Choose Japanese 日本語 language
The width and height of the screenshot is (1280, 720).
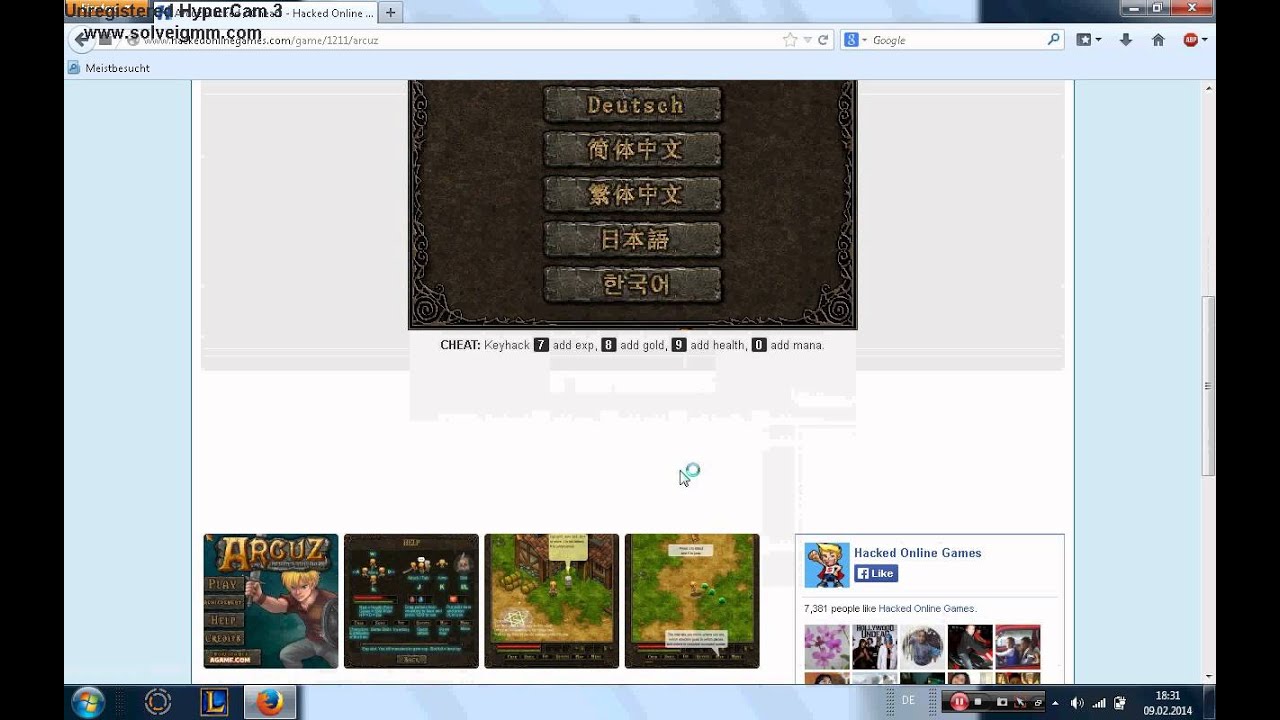(x=632, y=240)
